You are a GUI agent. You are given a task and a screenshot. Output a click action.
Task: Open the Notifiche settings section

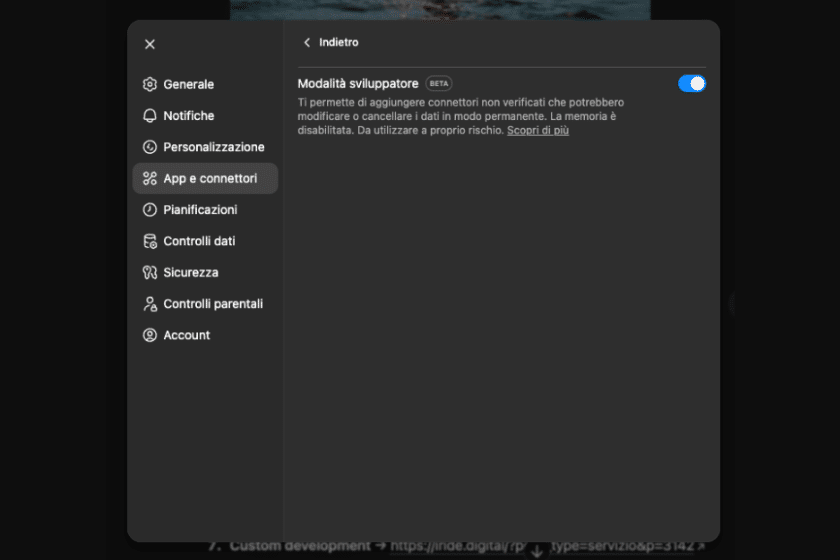pyautogui.click(x=205, y=116)
